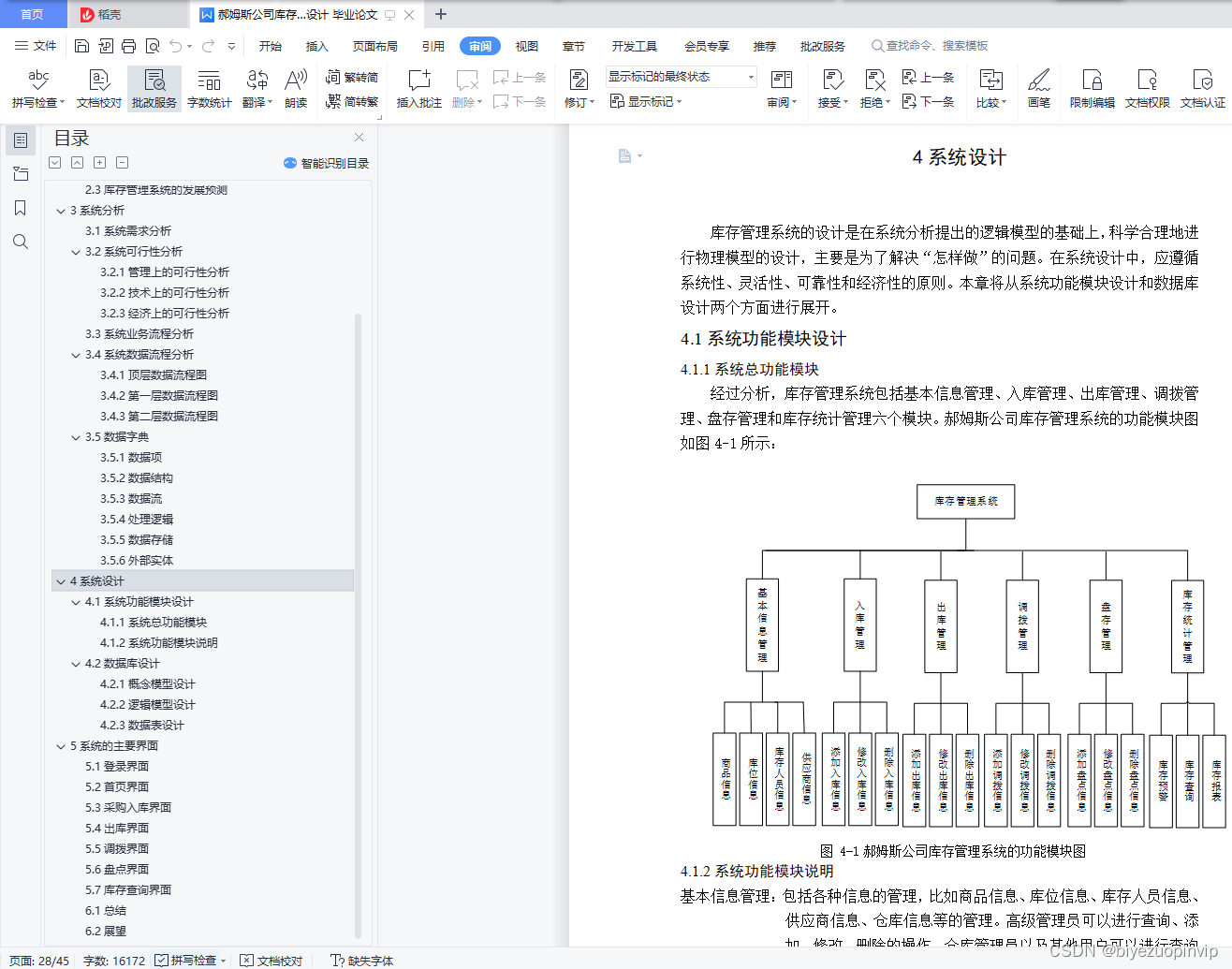The height and width of the screenshot is (969, 1232).
Task: Collapse the '3.5 数据字典' outline node
Action: (76, 437)
